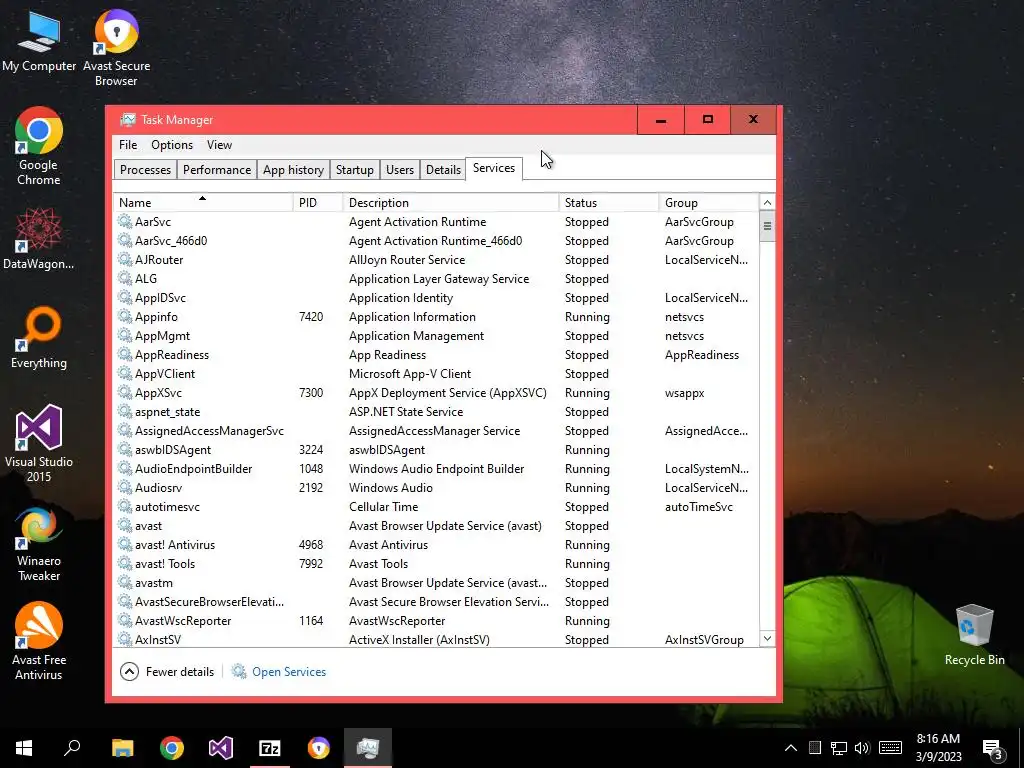Screen dimensions: 1024x768
Task: Launch Visual Studio 2015 from the desktop
Action: 39,443
